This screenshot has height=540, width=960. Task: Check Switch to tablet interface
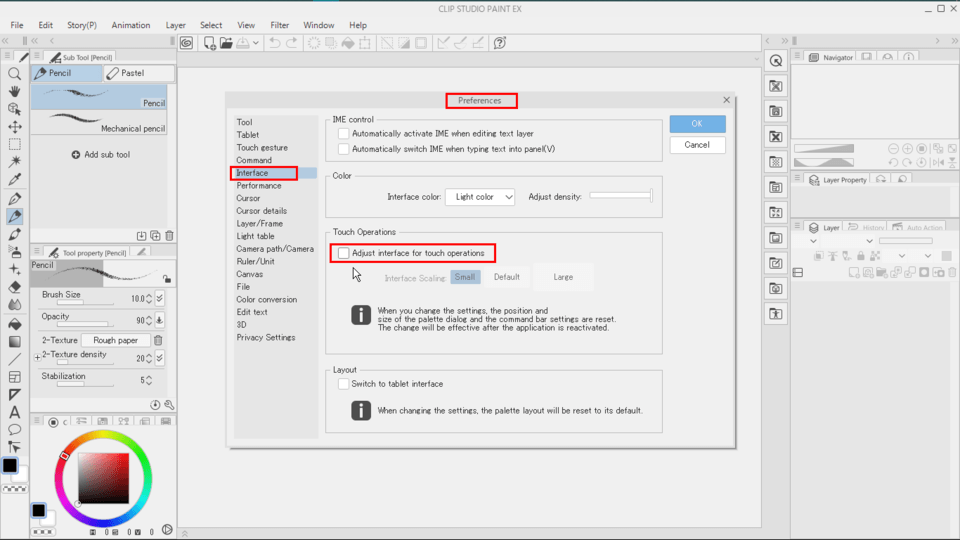click(x=343, y=384)
